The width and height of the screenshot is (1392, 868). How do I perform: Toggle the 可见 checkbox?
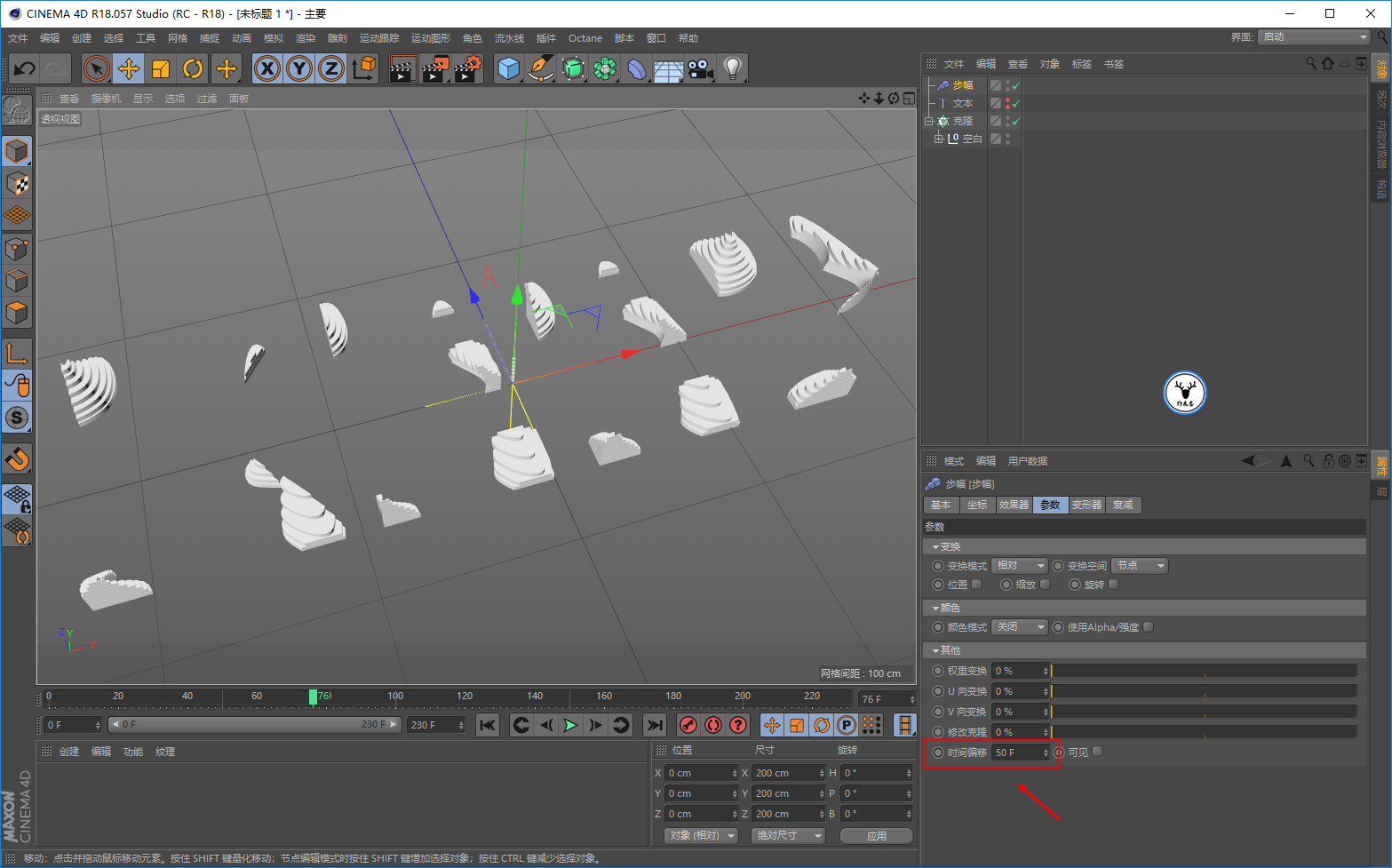pos(1098,752)
